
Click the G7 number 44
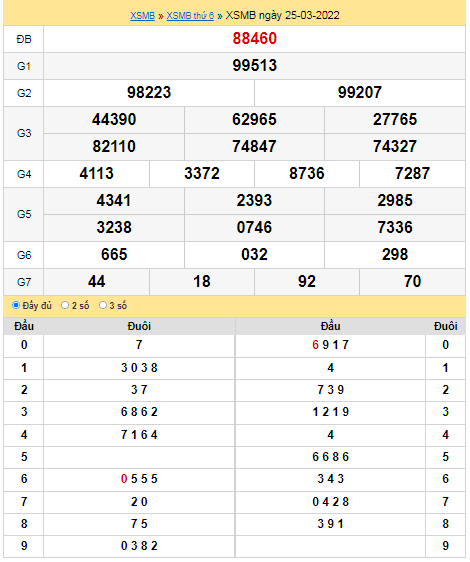96,281
